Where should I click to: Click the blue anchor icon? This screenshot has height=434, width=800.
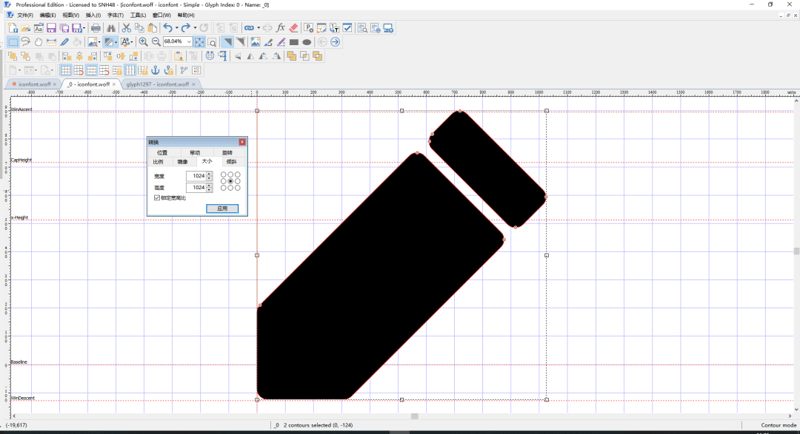[156, 70]
